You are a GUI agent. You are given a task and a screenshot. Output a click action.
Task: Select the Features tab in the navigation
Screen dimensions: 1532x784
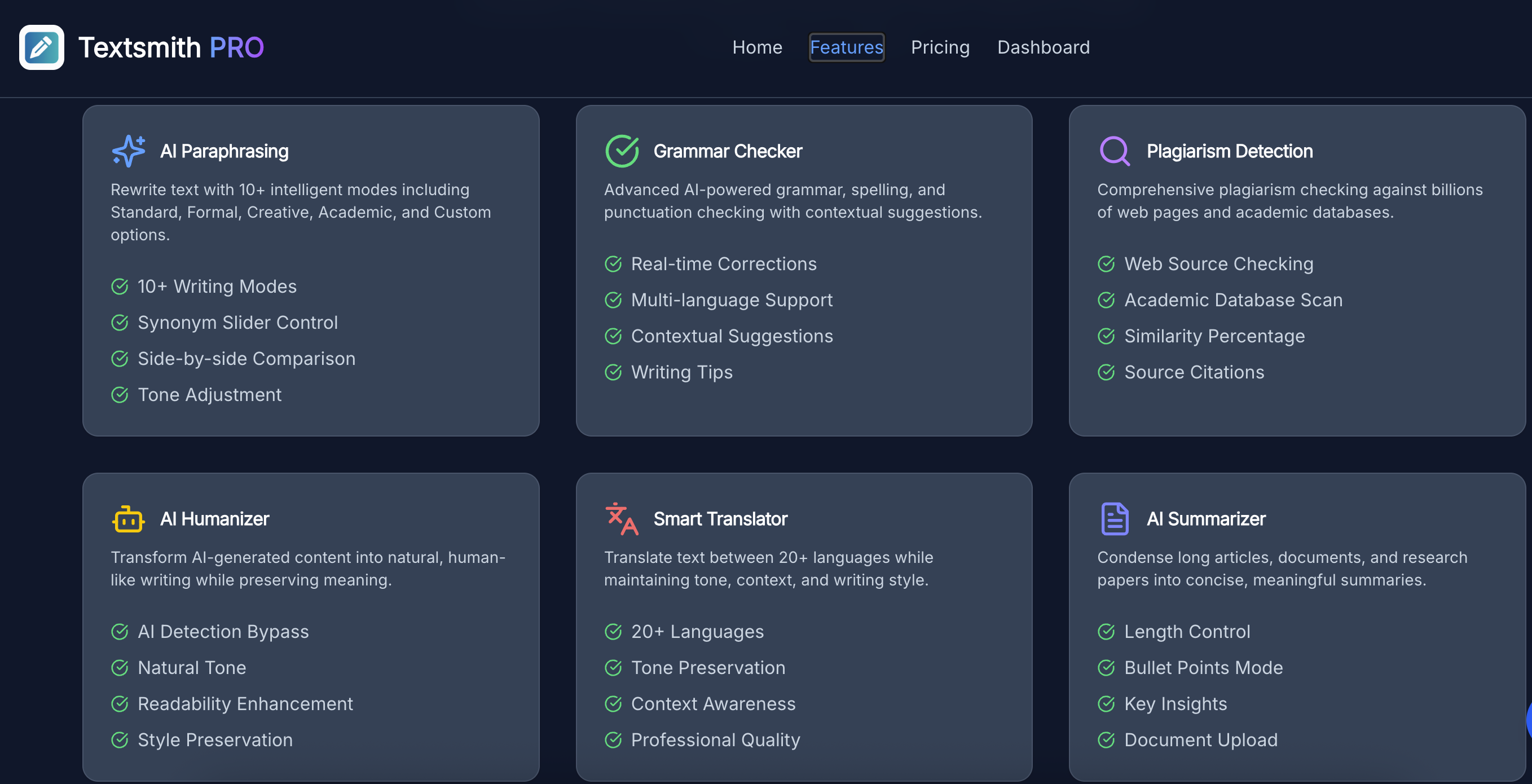846,47
